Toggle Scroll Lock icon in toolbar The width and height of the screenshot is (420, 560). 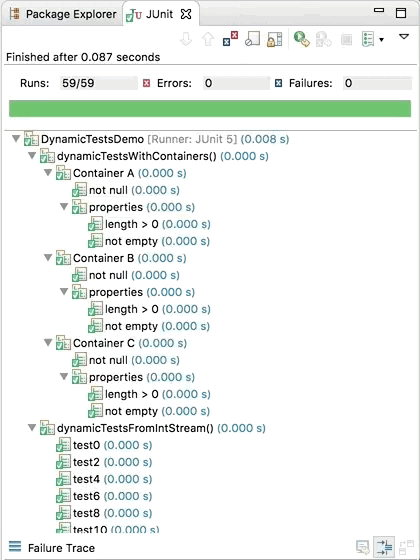[275, 39]
